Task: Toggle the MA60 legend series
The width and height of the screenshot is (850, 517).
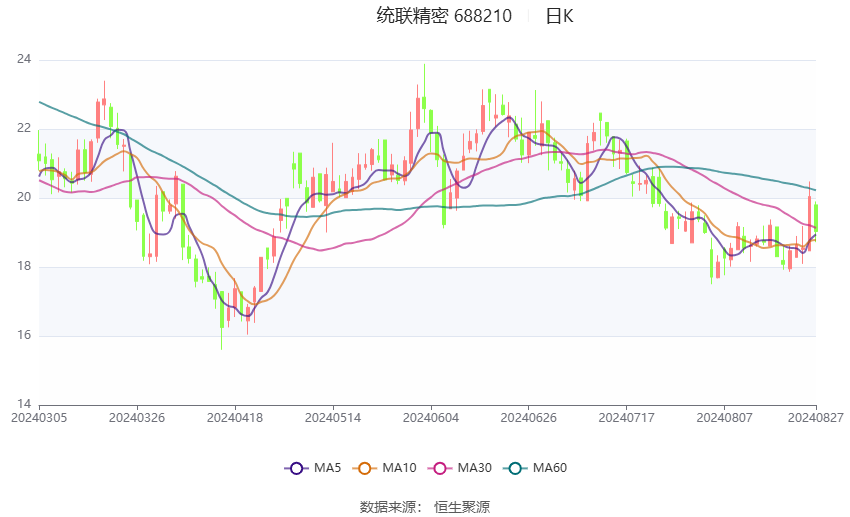Action: point(535,468)
